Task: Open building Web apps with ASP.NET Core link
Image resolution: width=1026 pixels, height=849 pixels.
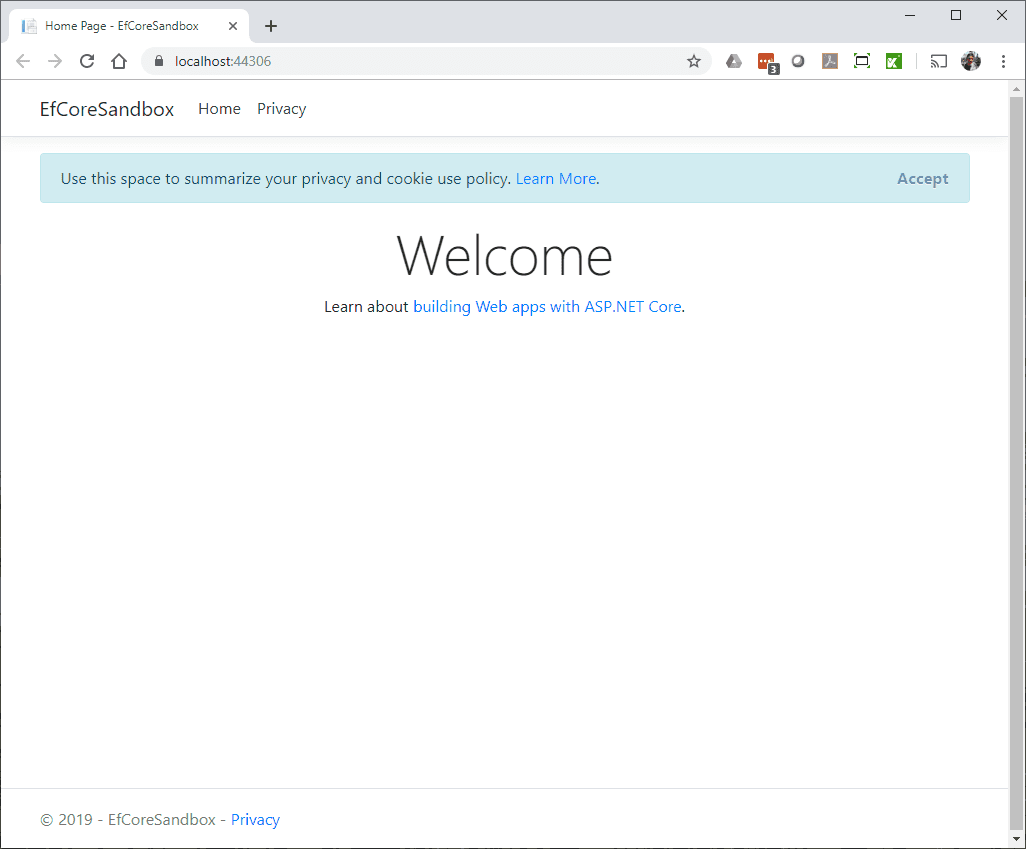Action: pyautogui.click(x=547, y=307)
